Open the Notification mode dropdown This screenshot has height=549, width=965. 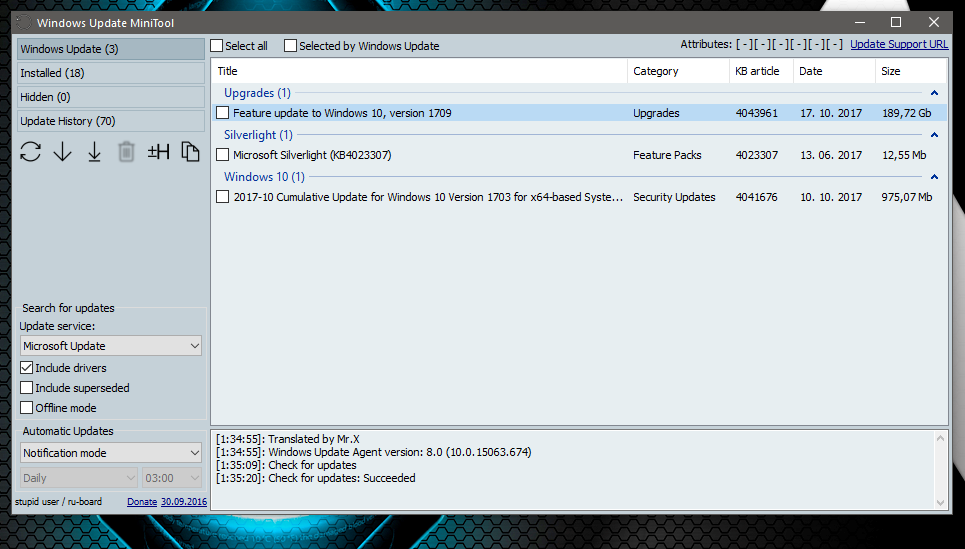pyautogui.click(x=111, y=453)
